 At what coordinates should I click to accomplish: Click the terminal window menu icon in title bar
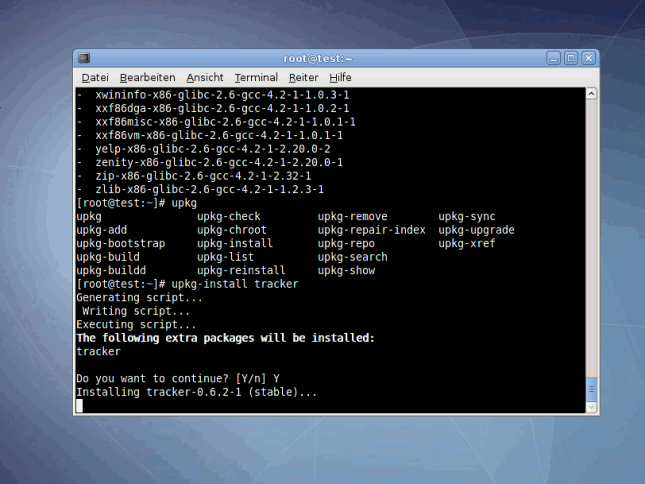[84, 58]
